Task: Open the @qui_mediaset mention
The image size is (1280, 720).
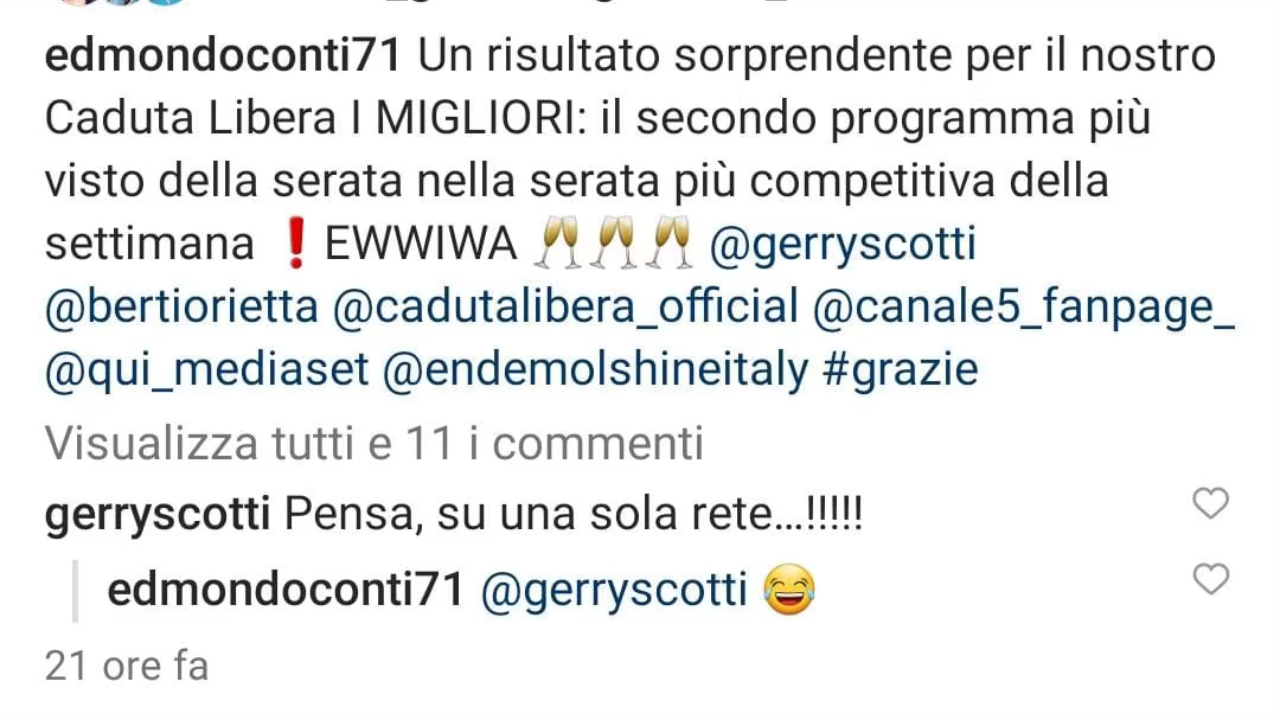Action: pyautogui.click(x=207, y=371)
